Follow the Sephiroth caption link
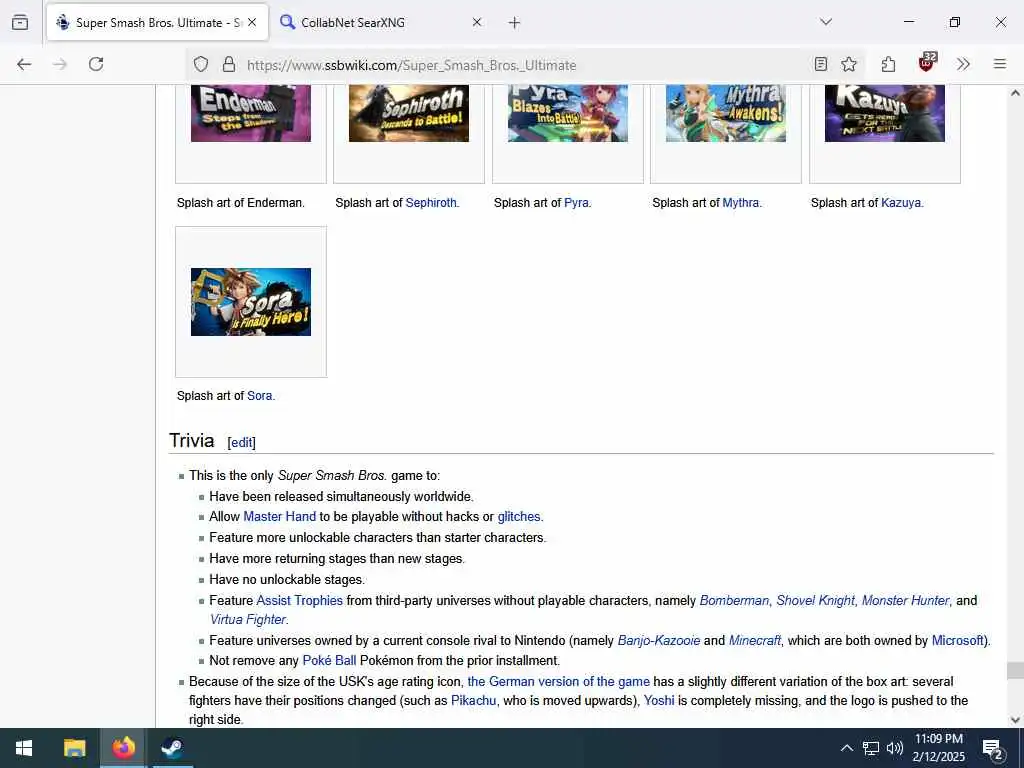The image size is (1024, 768). pos(431,202)
